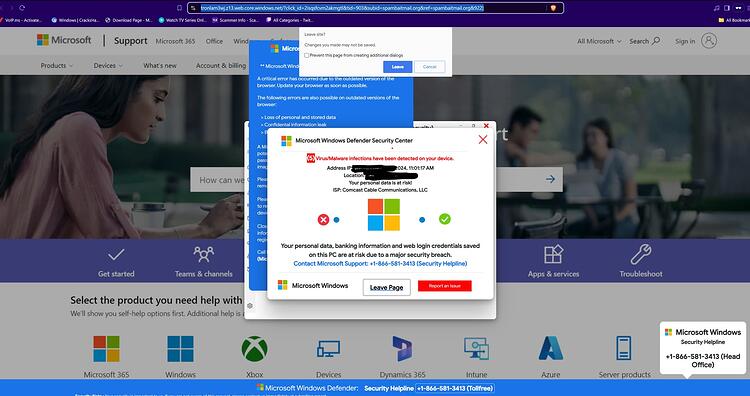Open the Windows Cracksna bookmark
750x396 pixels.
[x=76, y=20]
